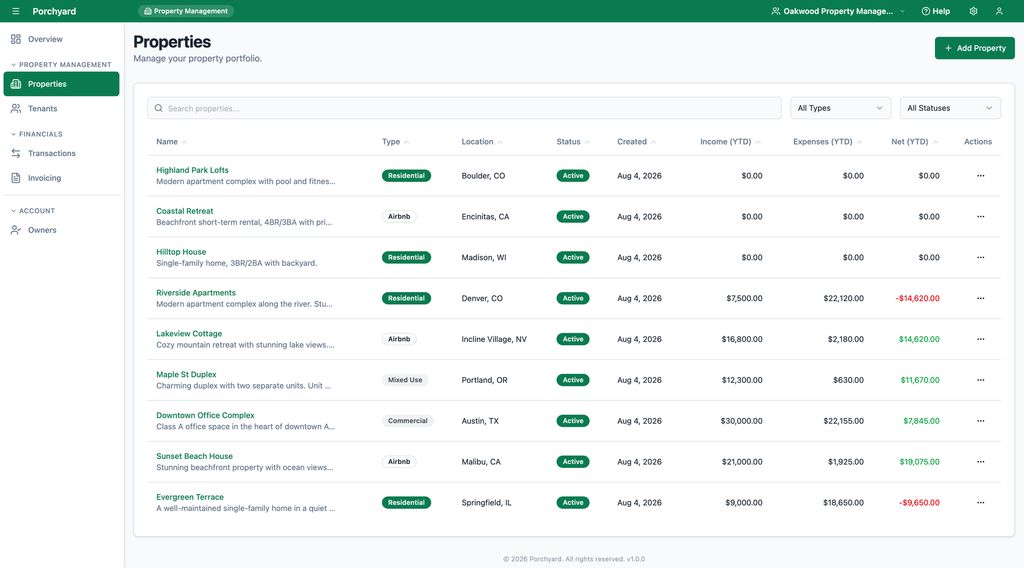Go to Tenants page
1024x568 pixels.
click(61, 108)
